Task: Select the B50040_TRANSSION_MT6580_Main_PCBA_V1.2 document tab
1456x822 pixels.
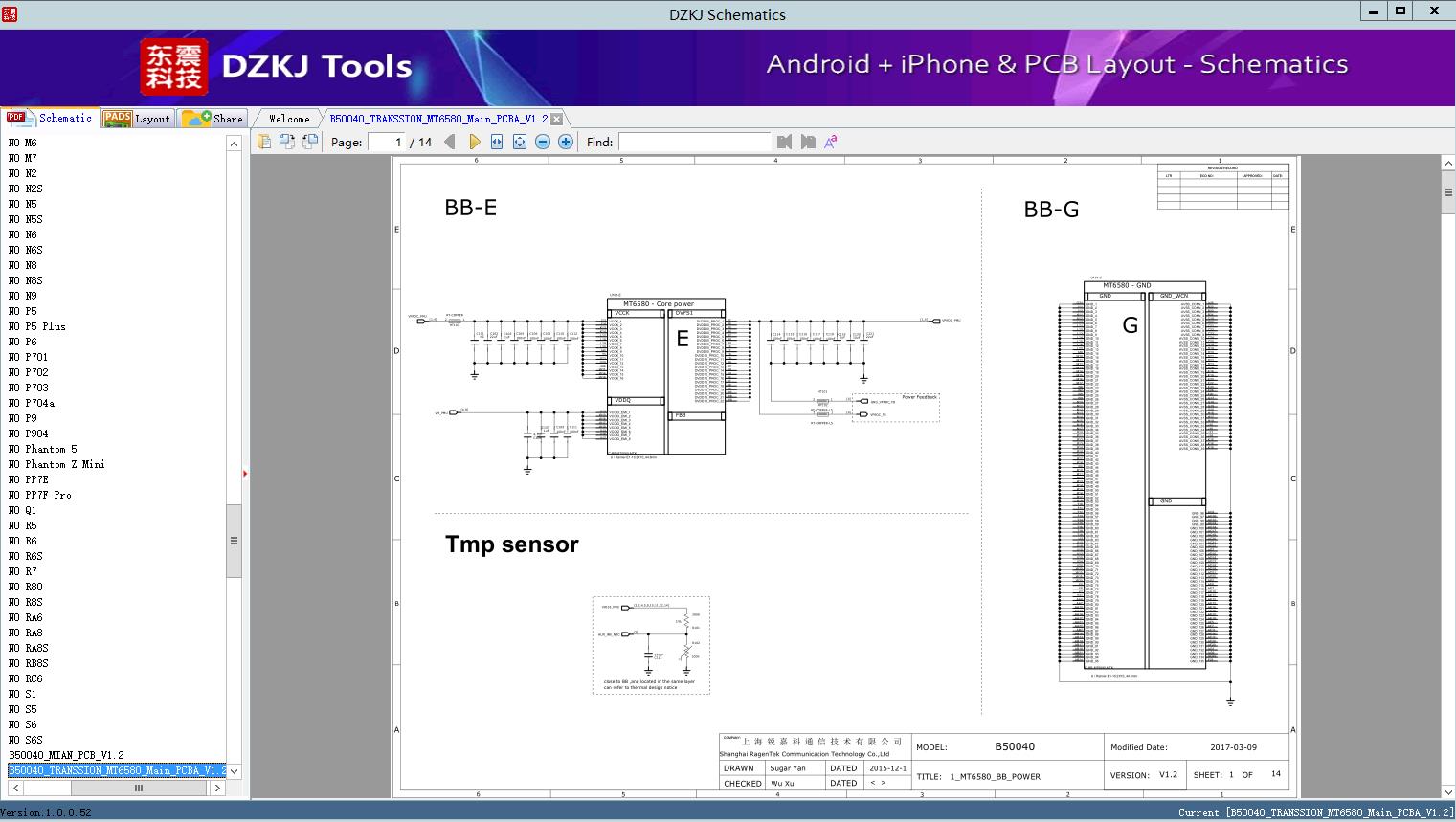Action: point(438,119)
